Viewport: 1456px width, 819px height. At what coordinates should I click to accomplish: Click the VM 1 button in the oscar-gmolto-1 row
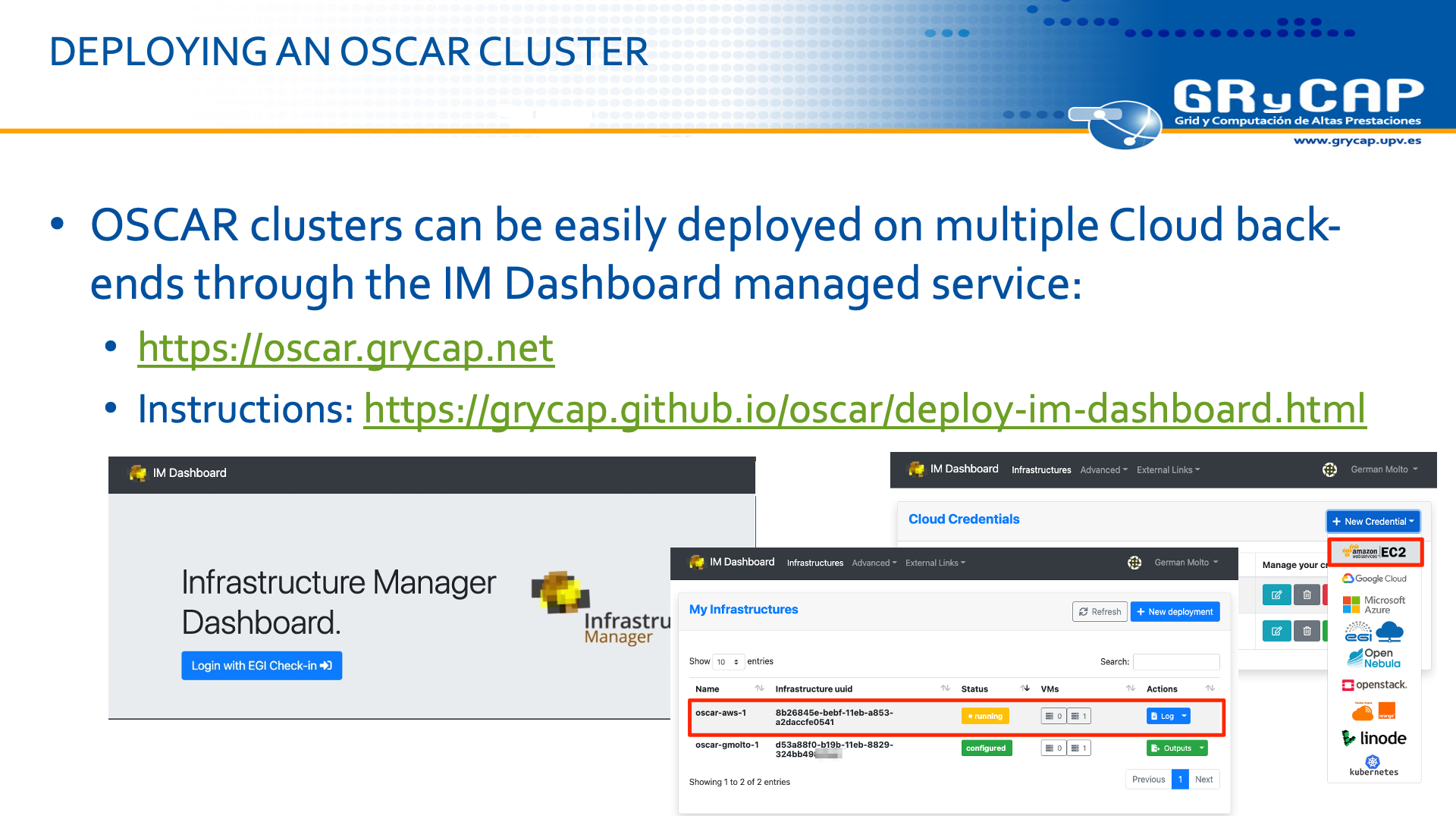(x=1078, y=748)
